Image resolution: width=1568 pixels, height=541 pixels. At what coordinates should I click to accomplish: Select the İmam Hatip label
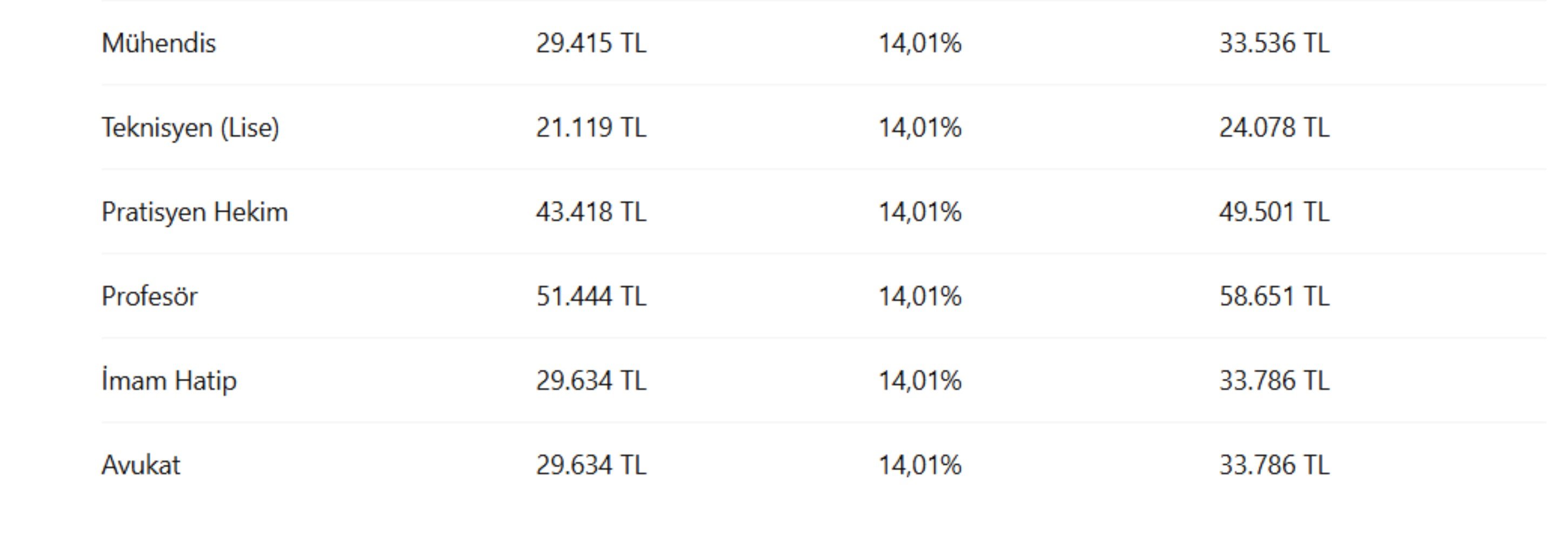point(169,381)
